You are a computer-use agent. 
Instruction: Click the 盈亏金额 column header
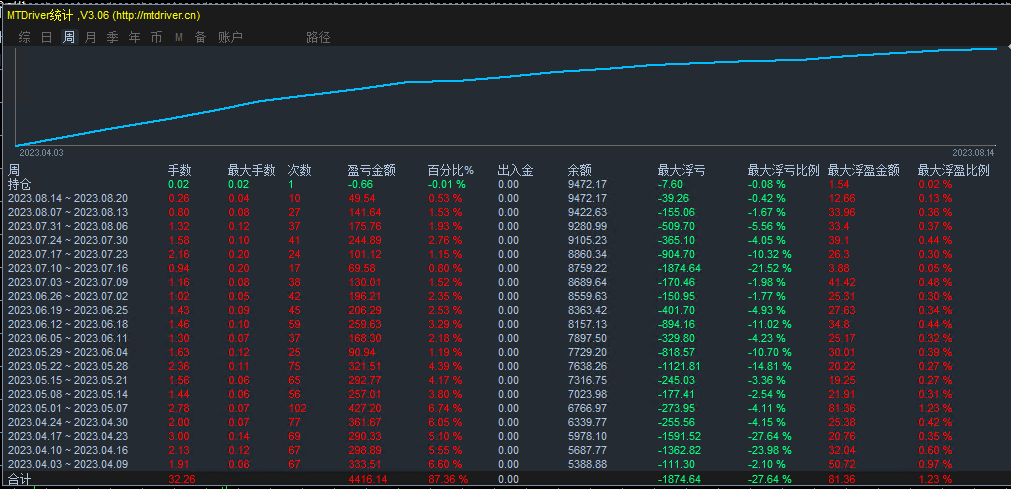371,170
